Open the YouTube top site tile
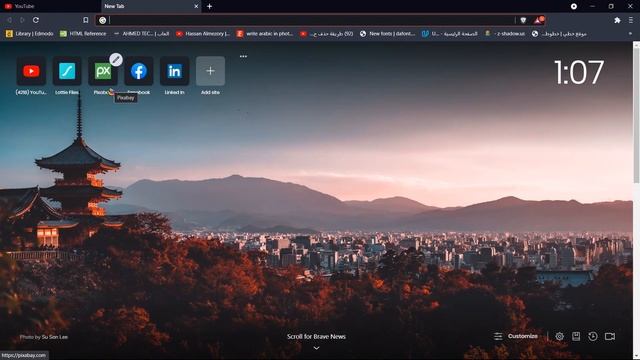 [x=31, y=71]
